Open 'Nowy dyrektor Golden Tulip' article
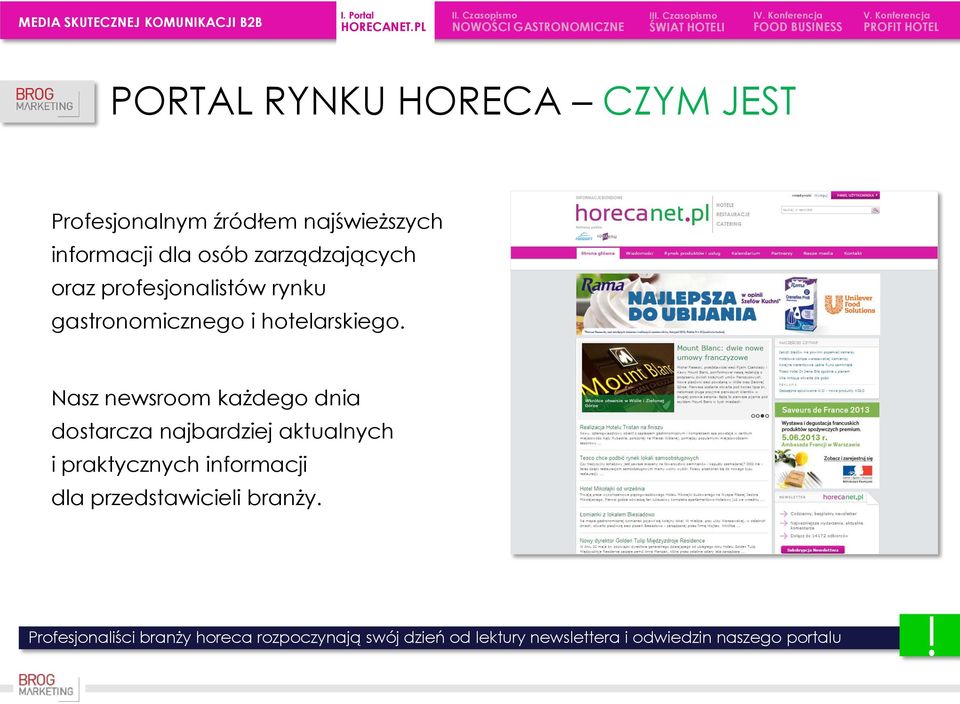Viewport: 960px width, 704px height. (x=642, y=541)
